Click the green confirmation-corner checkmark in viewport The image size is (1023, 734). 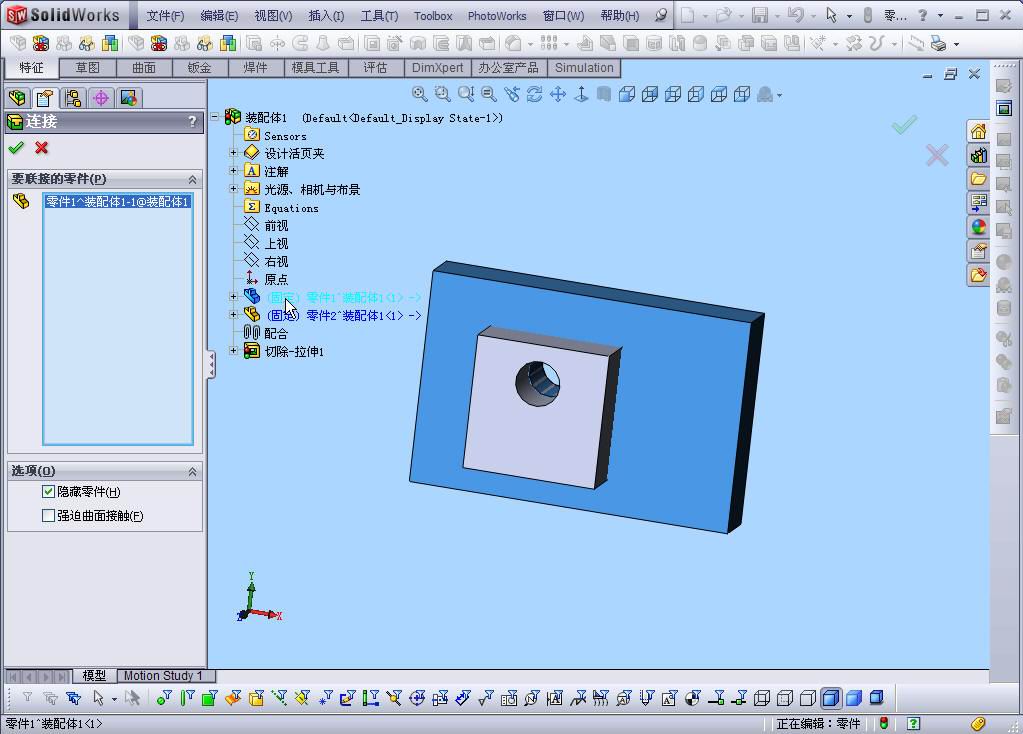point(905,124)
